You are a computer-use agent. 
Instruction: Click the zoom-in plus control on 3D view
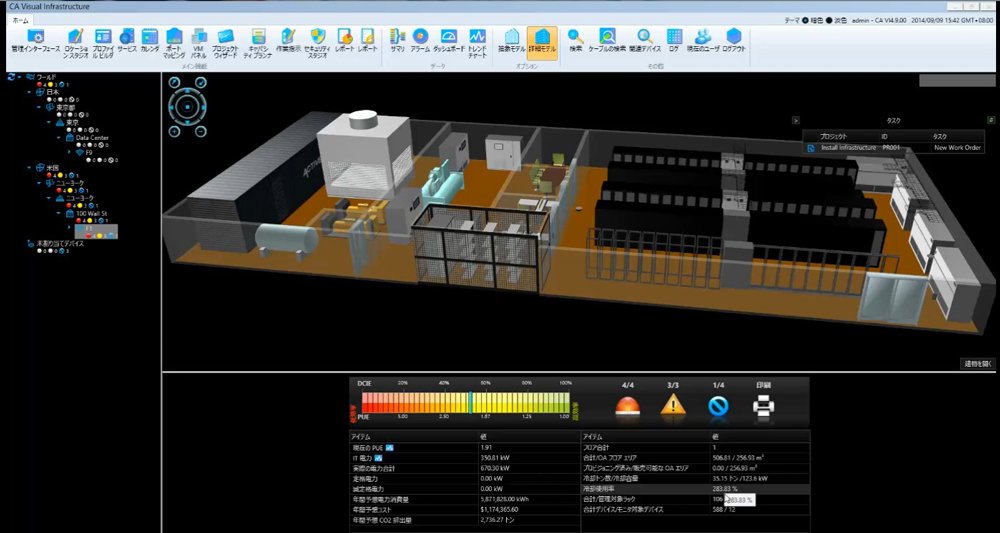click(174, 132)
